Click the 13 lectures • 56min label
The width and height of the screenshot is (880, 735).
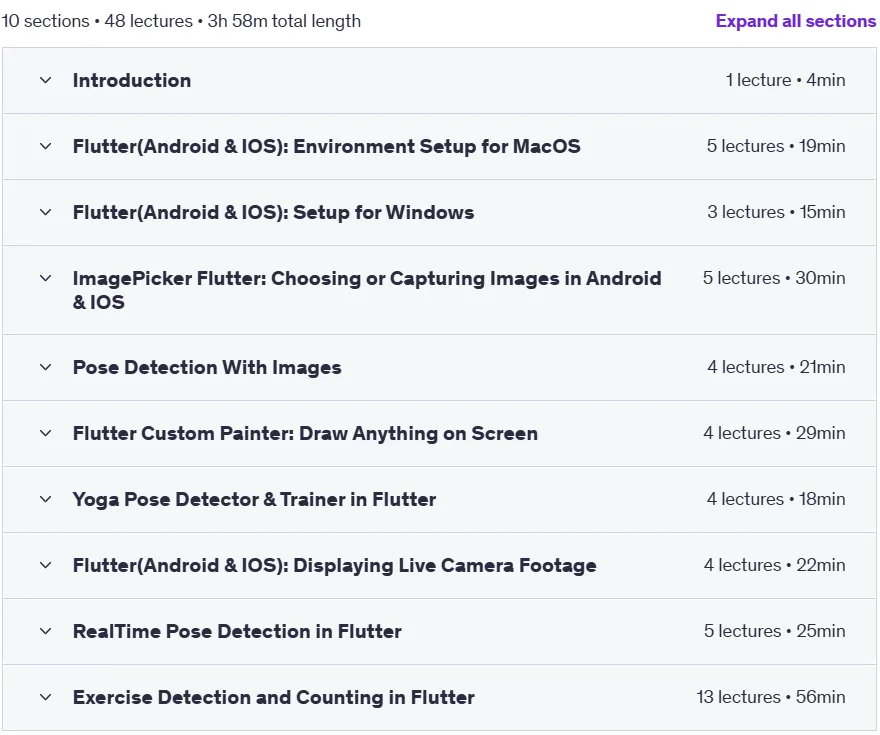(x=771, y=697)
